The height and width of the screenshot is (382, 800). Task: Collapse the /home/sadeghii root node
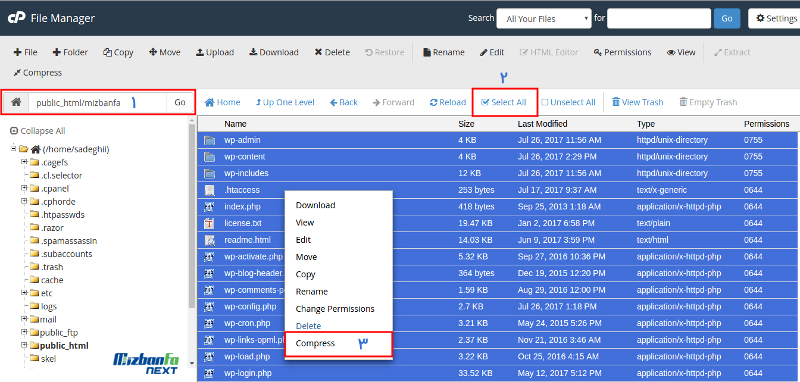[14, 148]
